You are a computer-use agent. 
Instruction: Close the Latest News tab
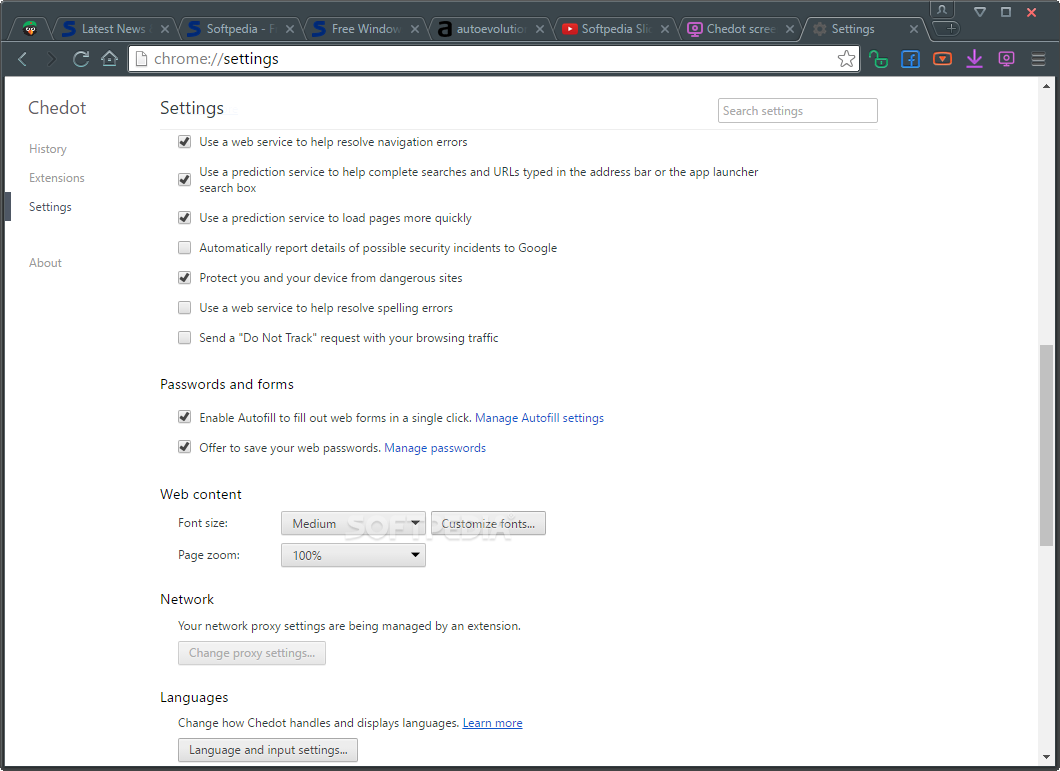164,29
